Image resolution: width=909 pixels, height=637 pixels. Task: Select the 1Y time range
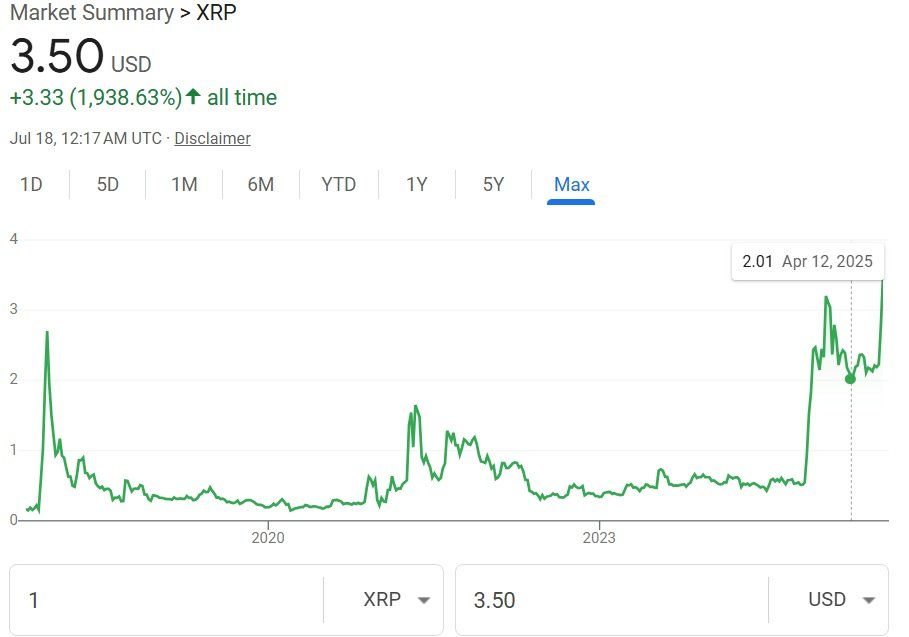pyautogui.click(x=416, y=184)
